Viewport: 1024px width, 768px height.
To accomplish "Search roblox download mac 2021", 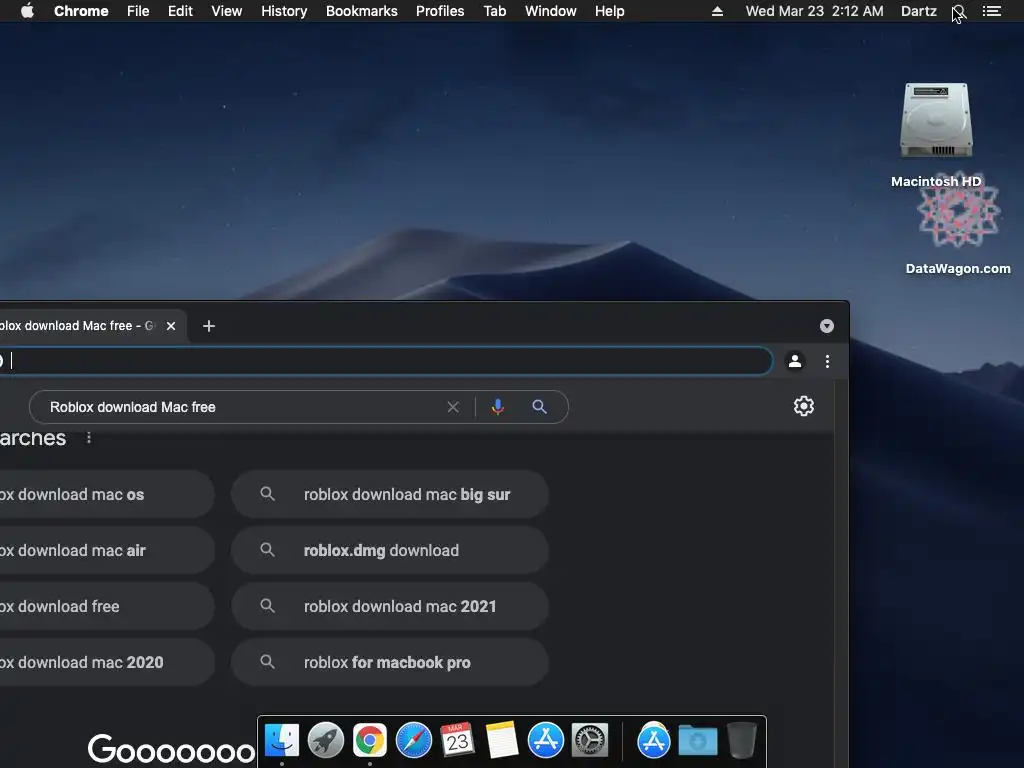I will pyautogui.click(x=390, y=607).
